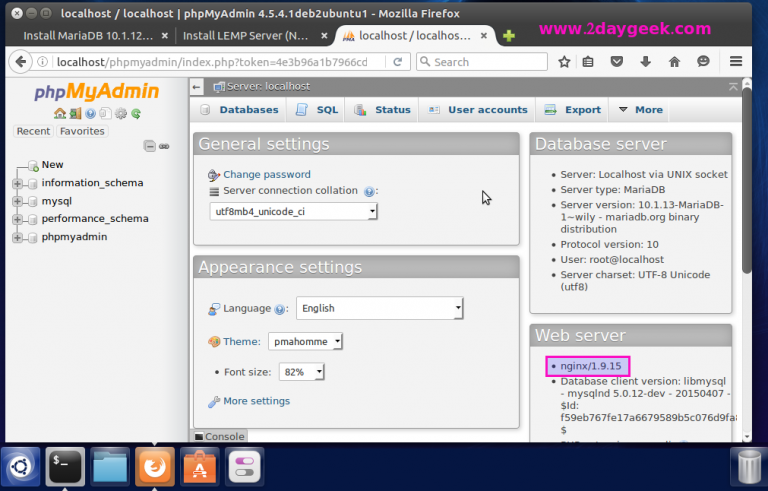Collapse all tree items in navigation panel
768x491 pixels.
click(x=149, y=146)
